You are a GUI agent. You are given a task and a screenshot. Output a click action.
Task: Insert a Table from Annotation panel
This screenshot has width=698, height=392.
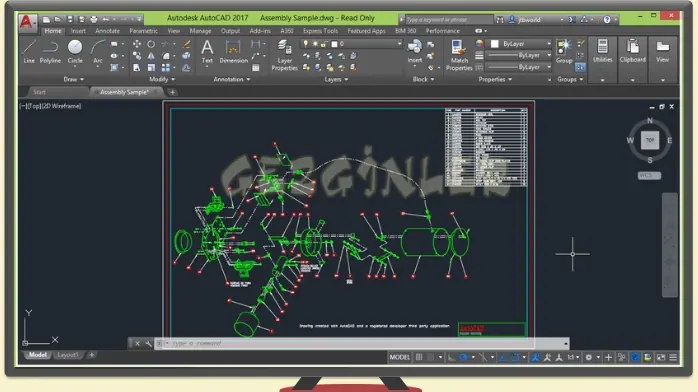click(256, 68)
